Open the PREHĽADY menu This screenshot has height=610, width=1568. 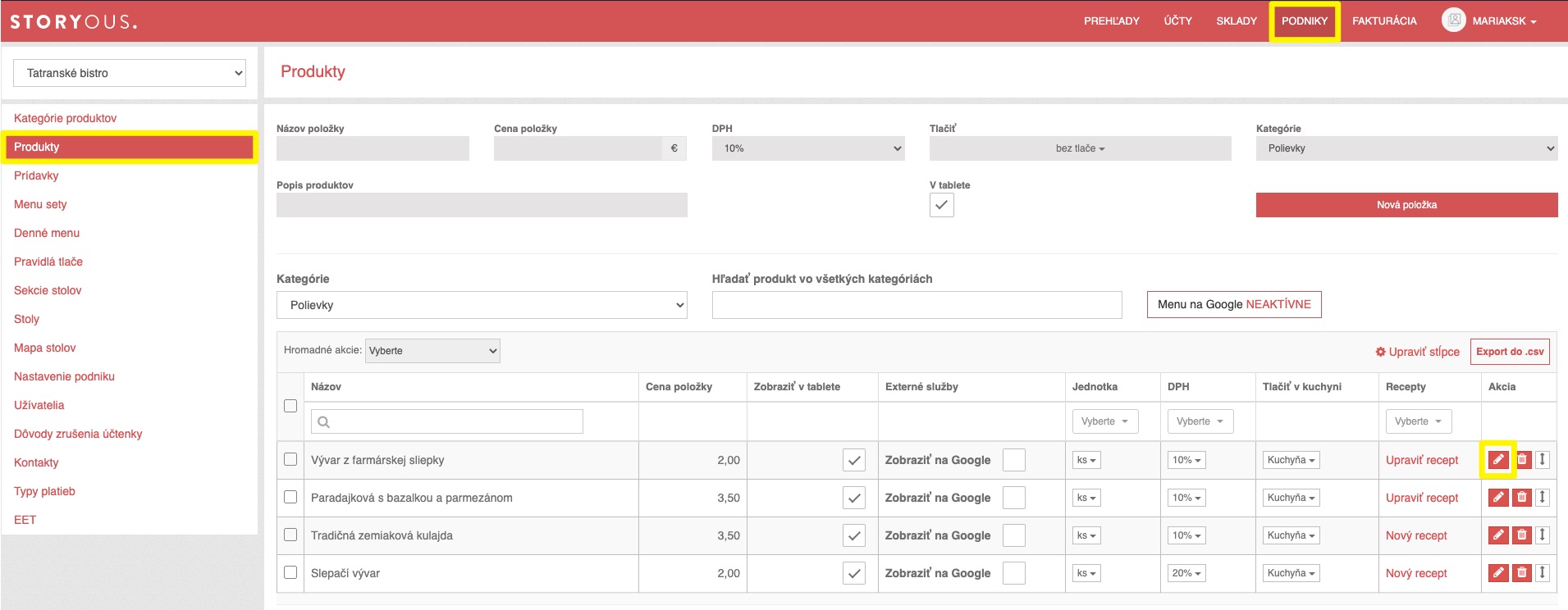pyautogui.click(x=1112, y=21)
